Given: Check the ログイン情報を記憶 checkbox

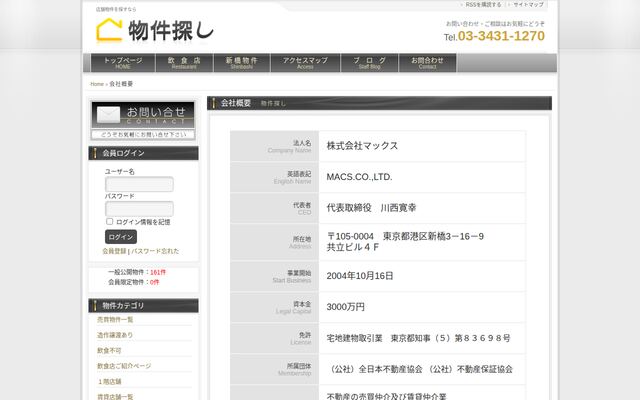Looking at the screenshot, I should coord(109,221).
